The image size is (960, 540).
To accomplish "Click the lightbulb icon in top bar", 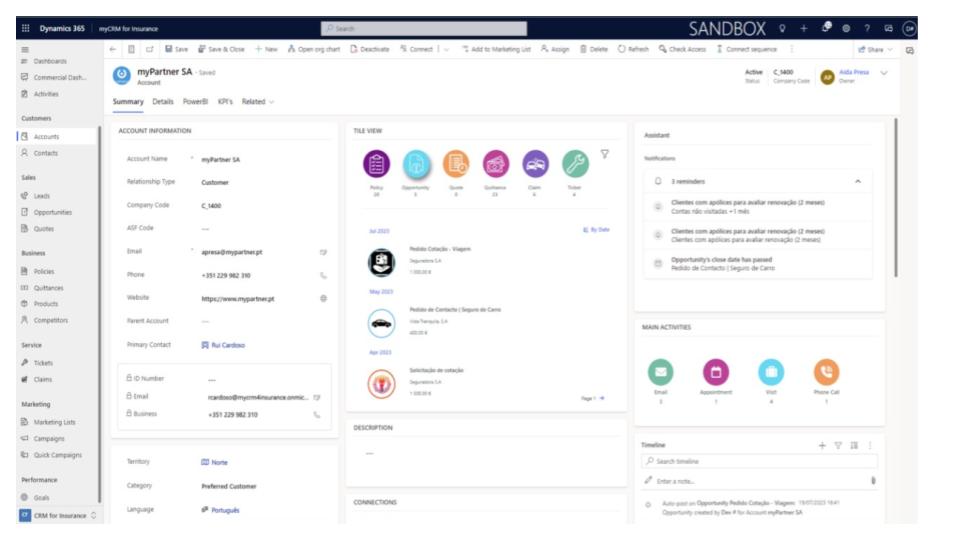I will click(782, 28).
